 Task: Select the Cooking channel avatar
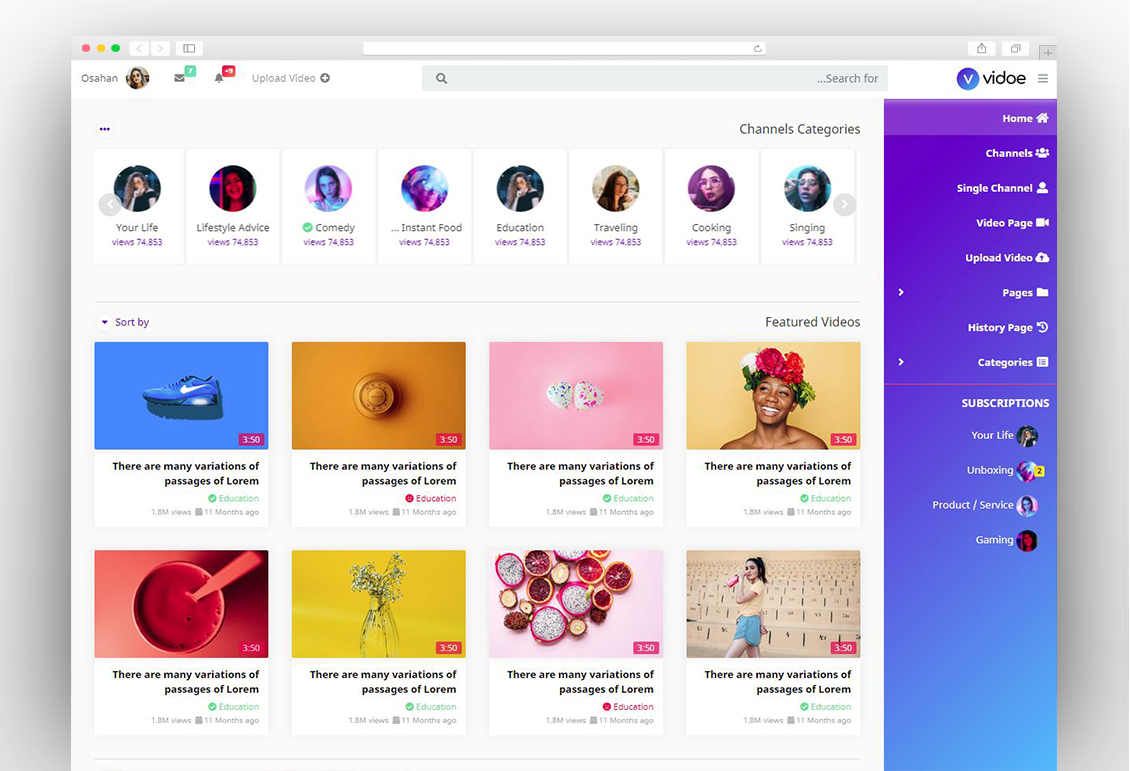tap(711, 188)
